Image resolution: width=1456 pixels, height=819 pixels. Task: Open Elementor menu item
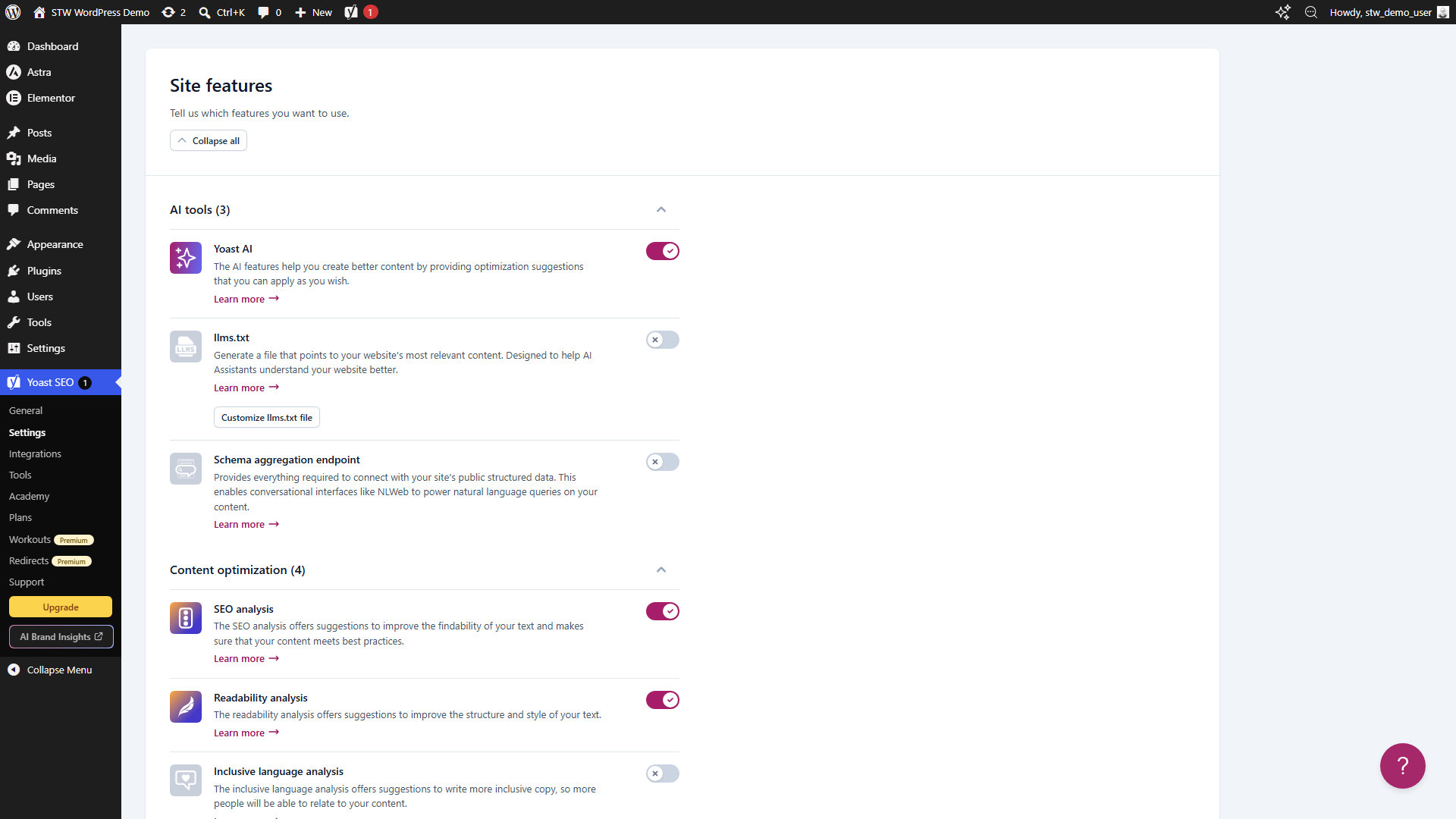pos(61,98)
